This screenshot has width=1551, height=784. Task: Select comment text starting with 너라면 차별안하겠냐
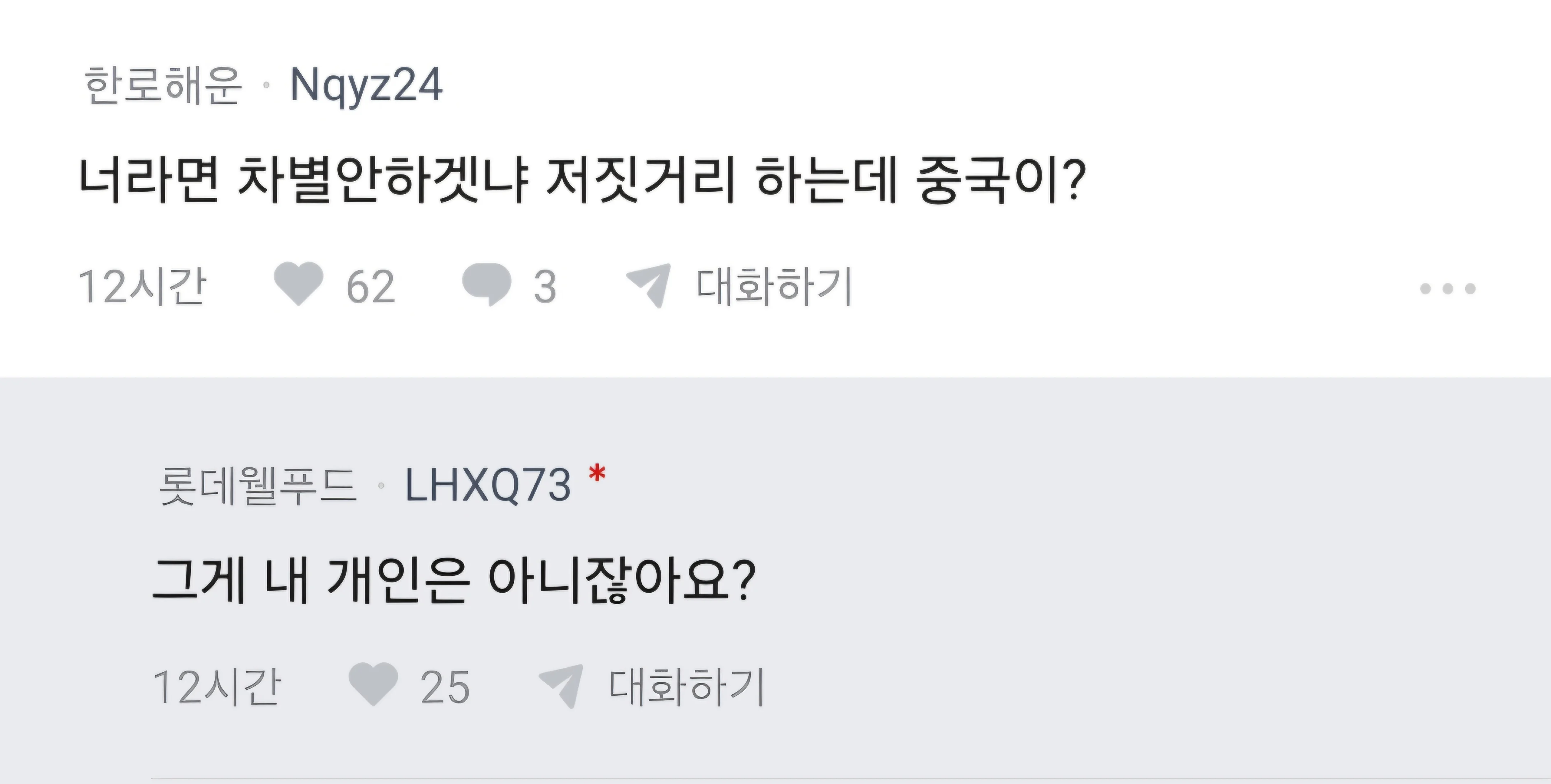pos(582,179)
